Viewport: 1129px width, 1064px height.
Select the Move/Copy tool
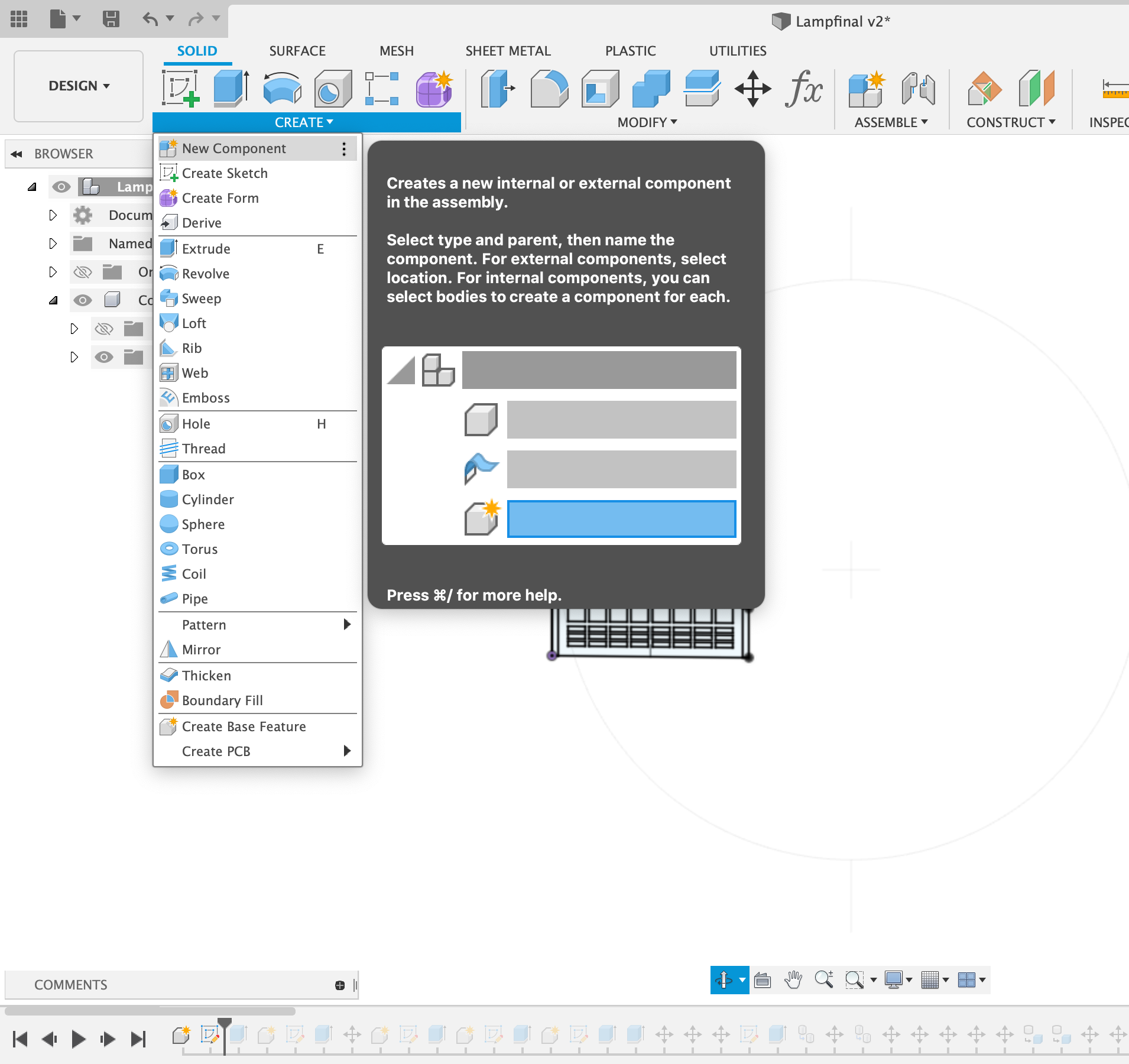[754, 89]
